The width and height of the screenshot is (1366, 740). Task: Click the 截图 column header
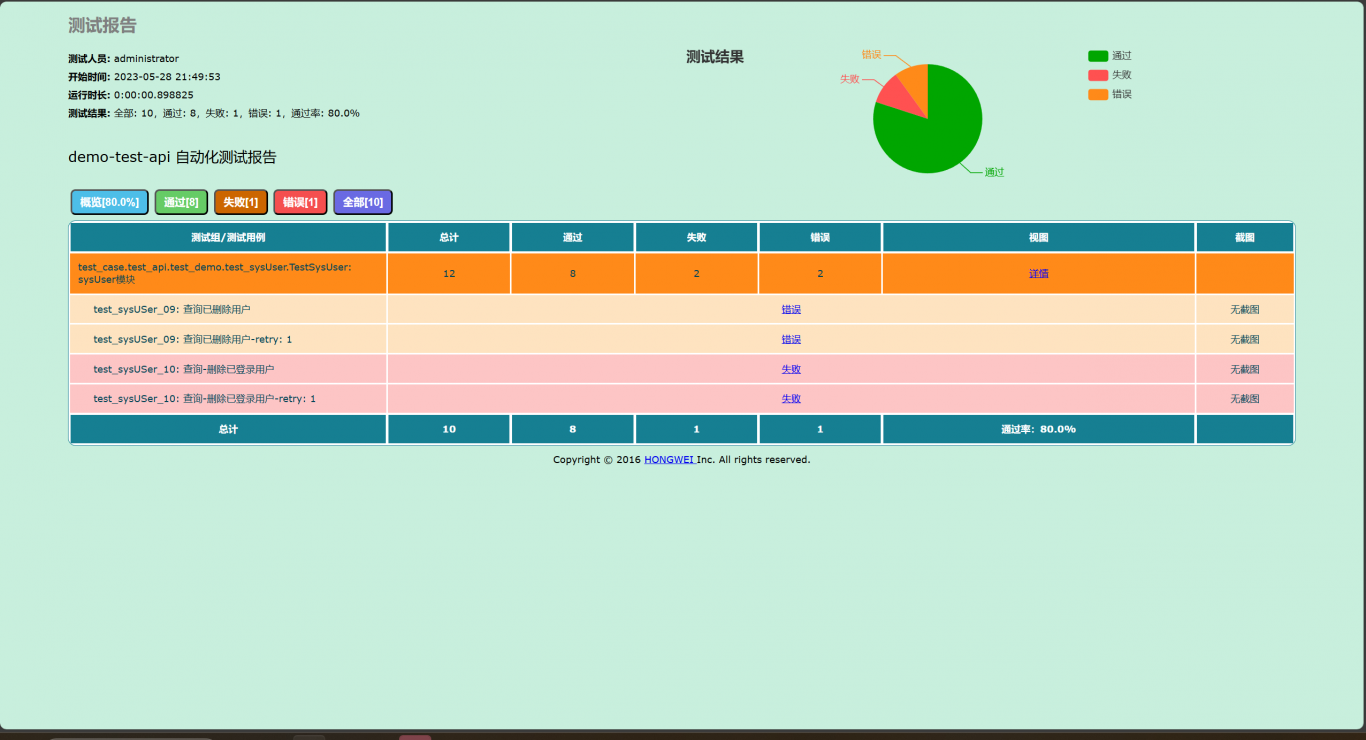click(x=1245, y=238)
